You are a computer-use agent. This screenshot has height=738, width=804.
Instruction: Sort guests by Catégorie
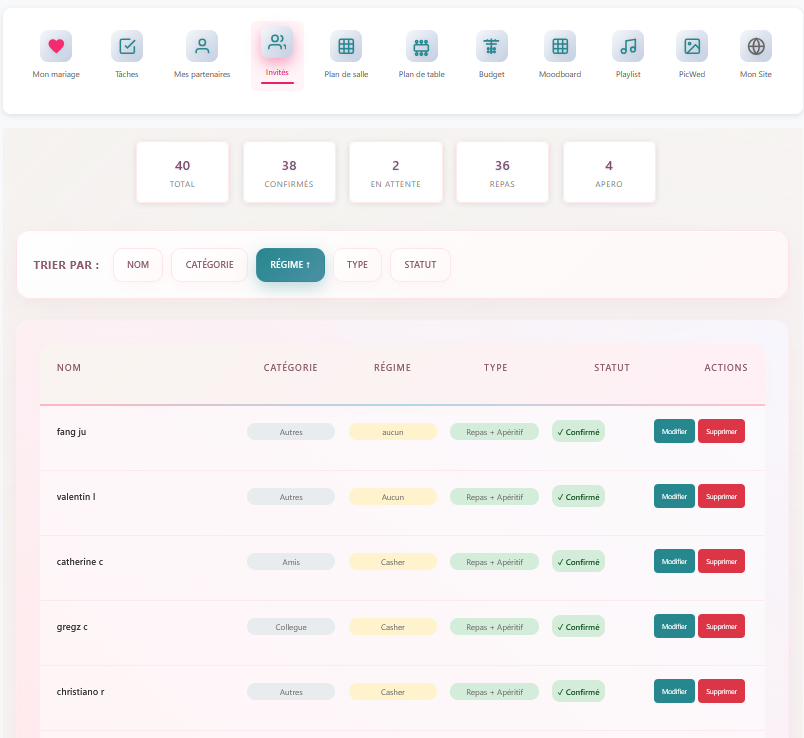click(x=209, y=265)
